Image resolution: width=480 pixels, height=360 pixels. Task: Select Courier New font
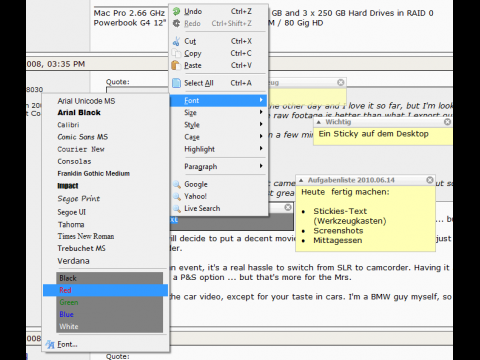click(x=105, y=149)
